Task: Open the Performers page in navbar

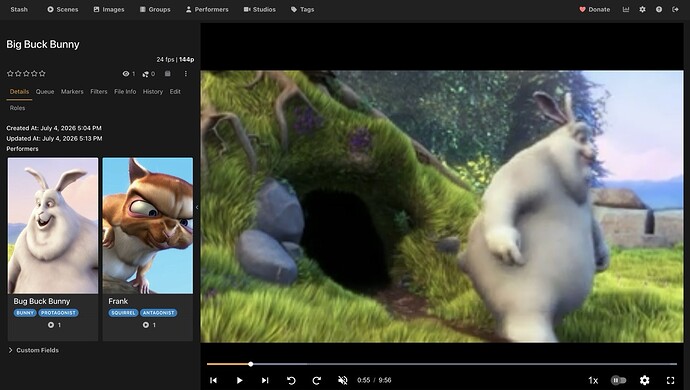Action: tap(207, 9)
